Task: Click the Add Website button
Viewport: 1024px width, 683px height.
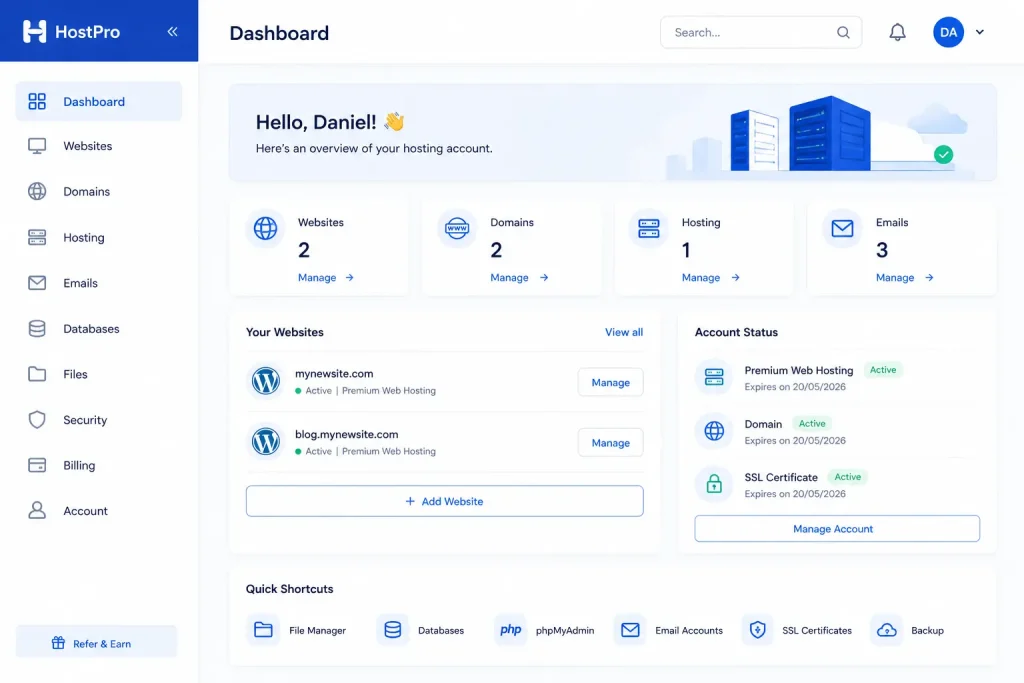Action: [x=445, y=501]
